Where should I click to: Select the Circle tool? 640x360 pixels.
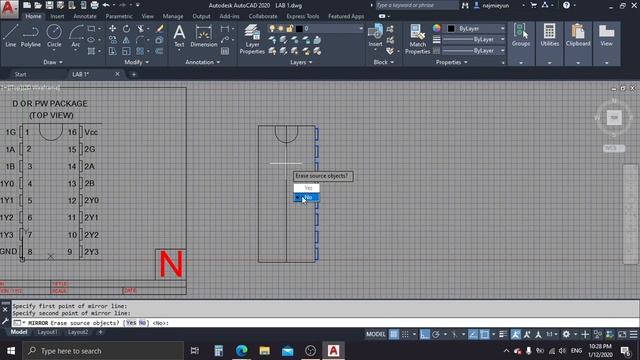click(x=54, y=36)
